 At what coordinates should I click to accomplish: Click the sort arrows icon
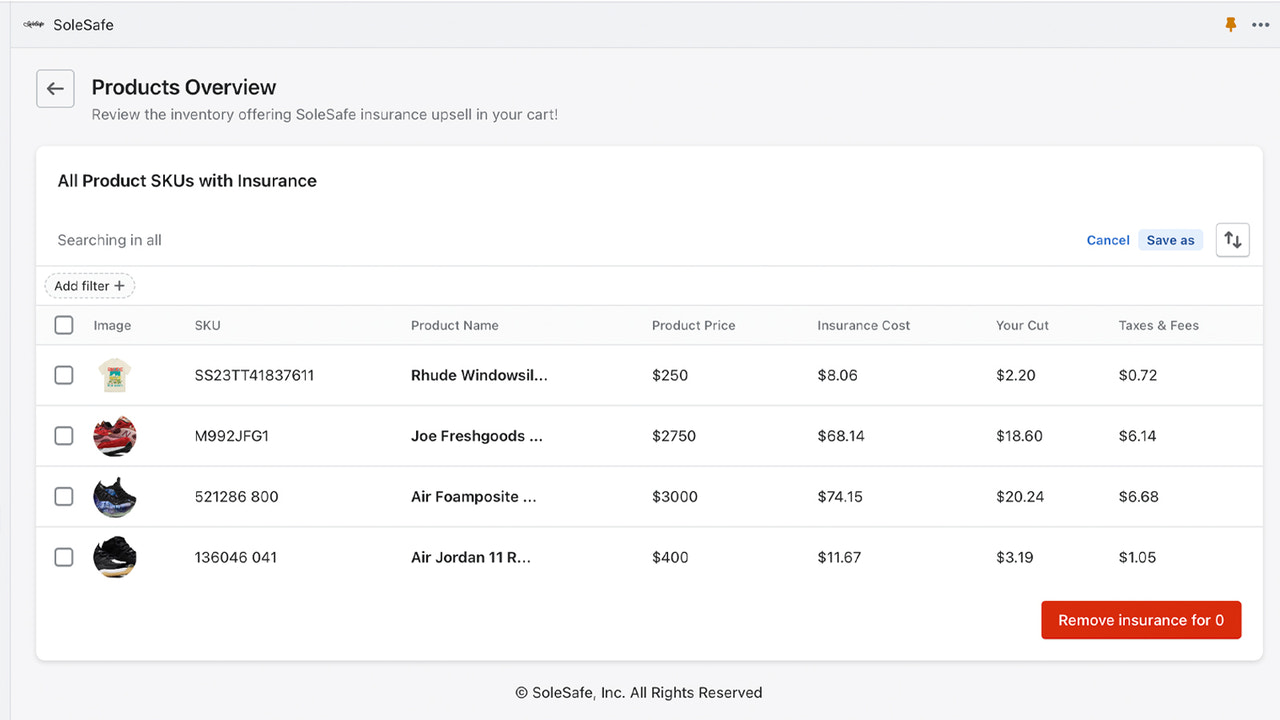coord(1232,239)
